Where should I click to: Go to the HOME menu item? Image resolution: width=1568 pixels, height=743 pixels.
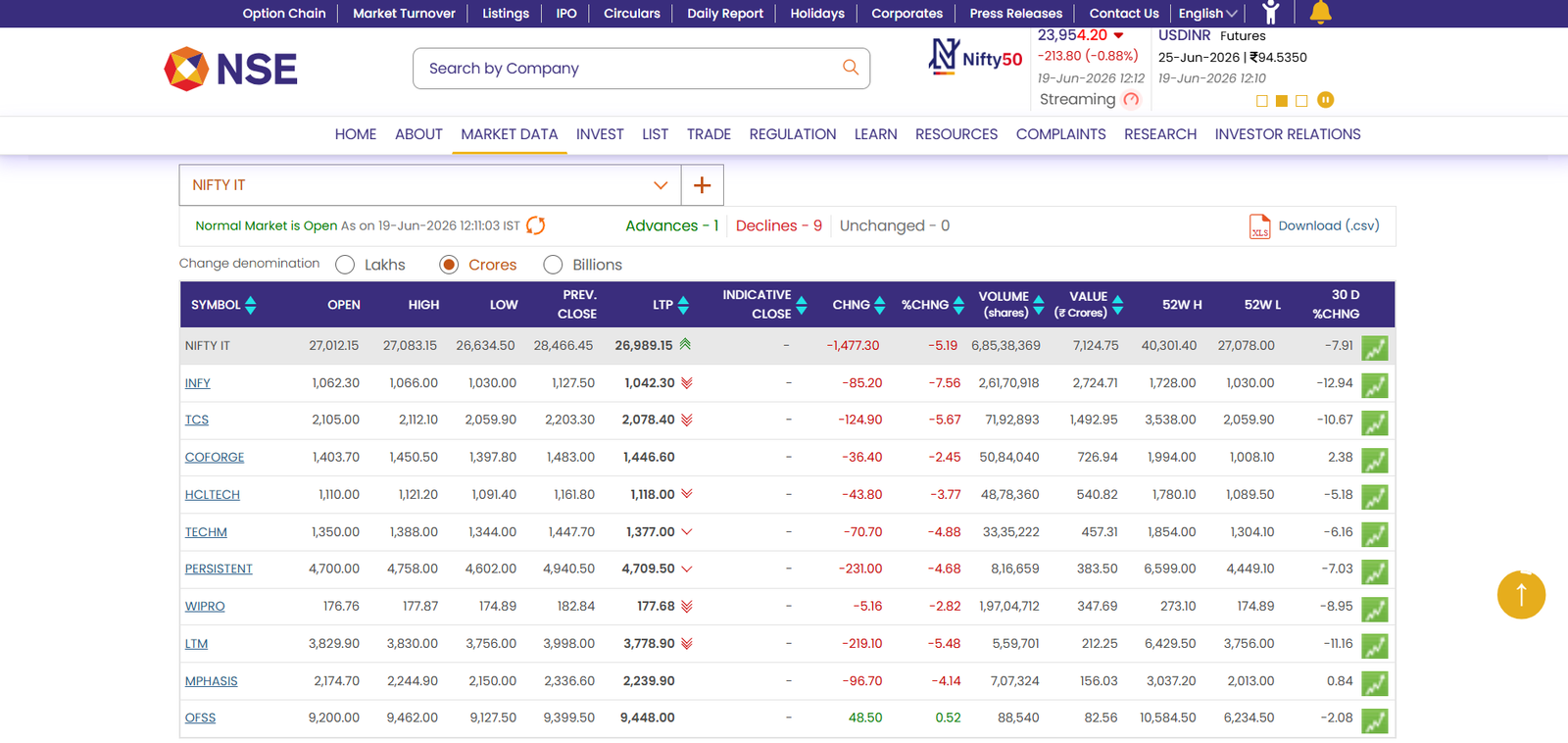(356, 134)
